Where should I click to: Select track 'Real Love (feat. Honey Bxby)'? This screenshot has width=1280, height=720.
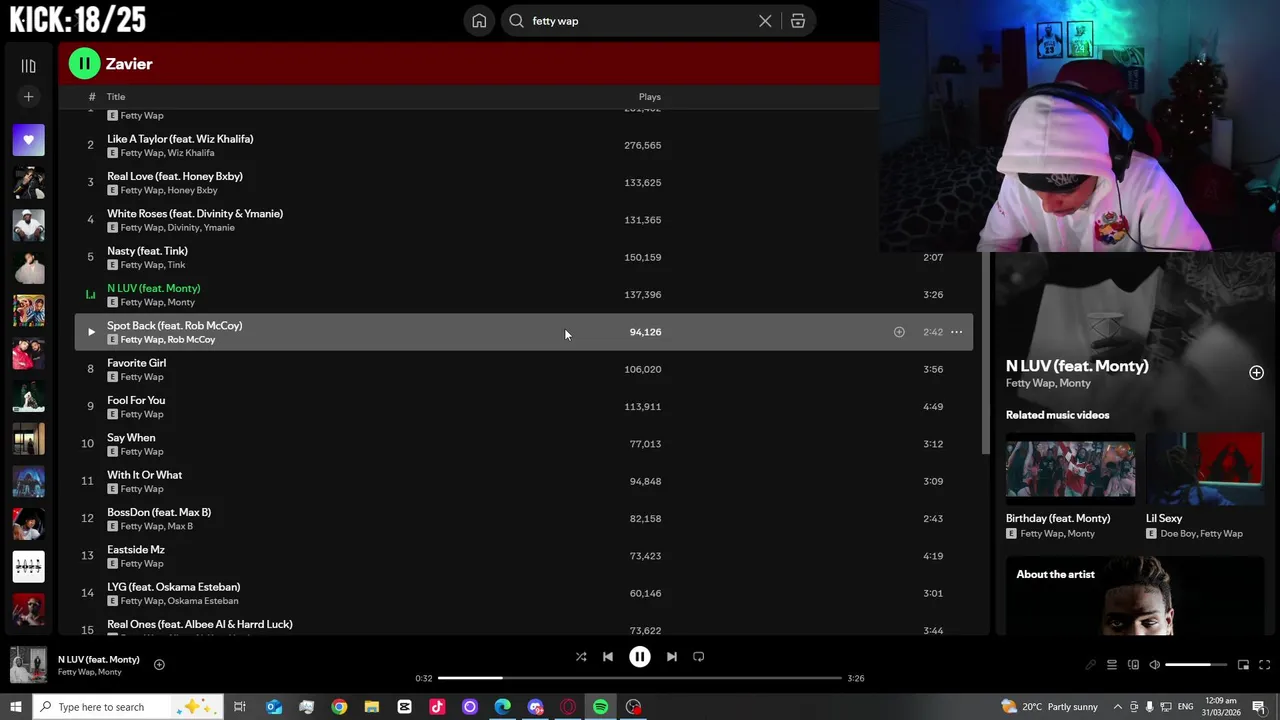[175, 176]
